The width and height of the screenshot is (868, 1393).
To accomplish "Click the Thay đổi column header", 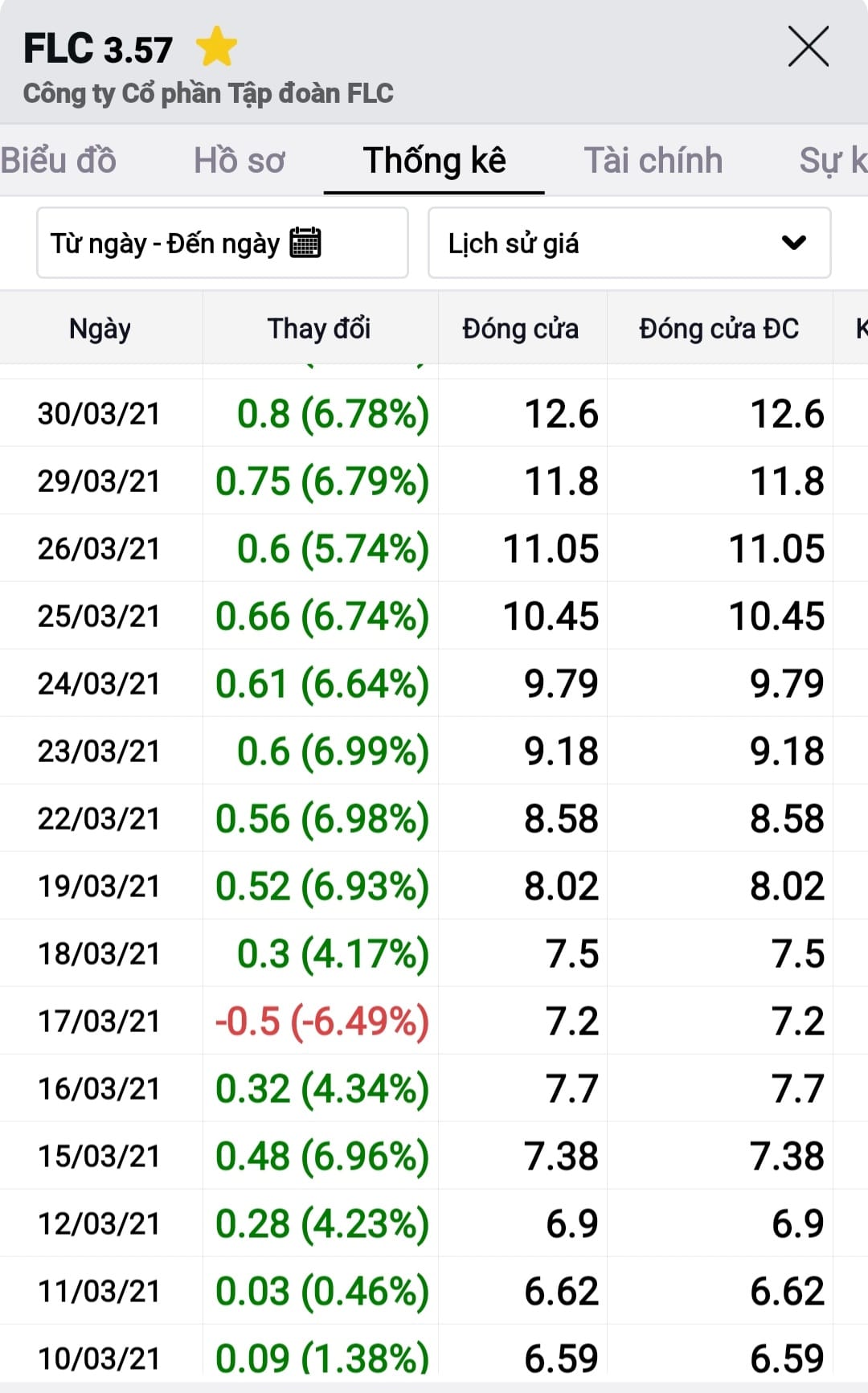I will 319,328.
